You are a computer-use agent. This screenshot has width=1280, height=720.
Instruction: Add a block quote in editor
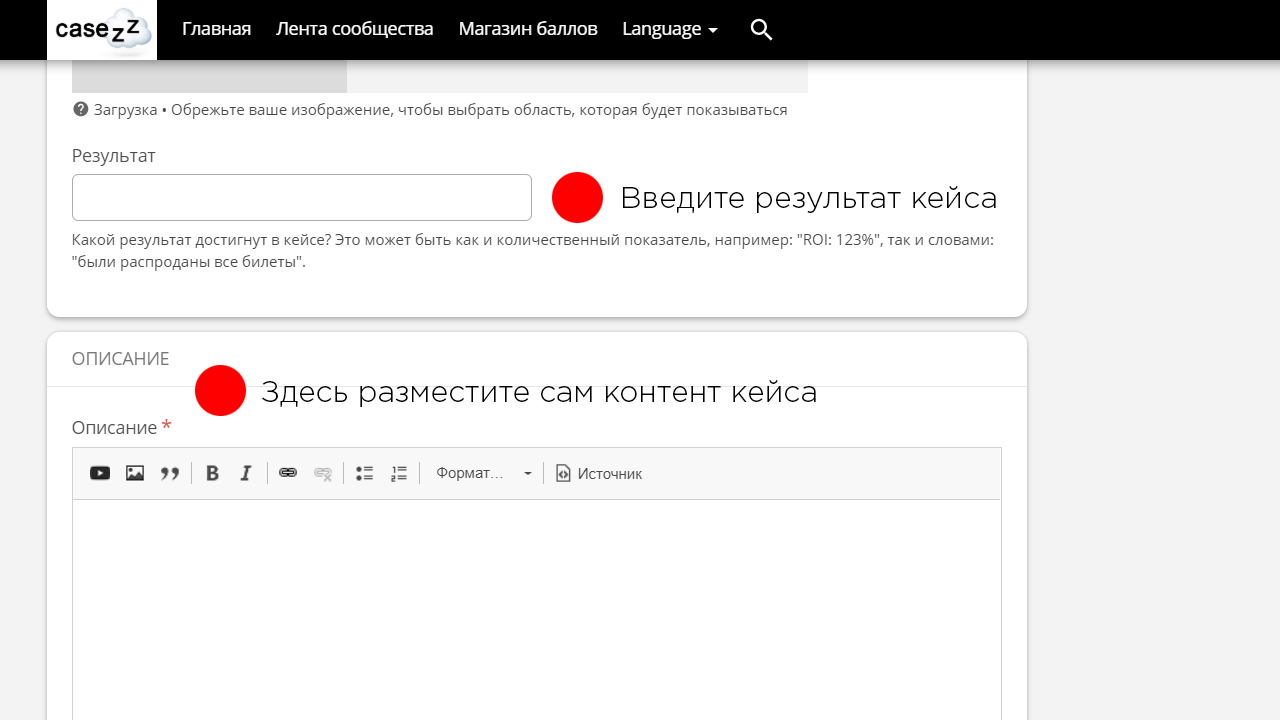[170, 473]
